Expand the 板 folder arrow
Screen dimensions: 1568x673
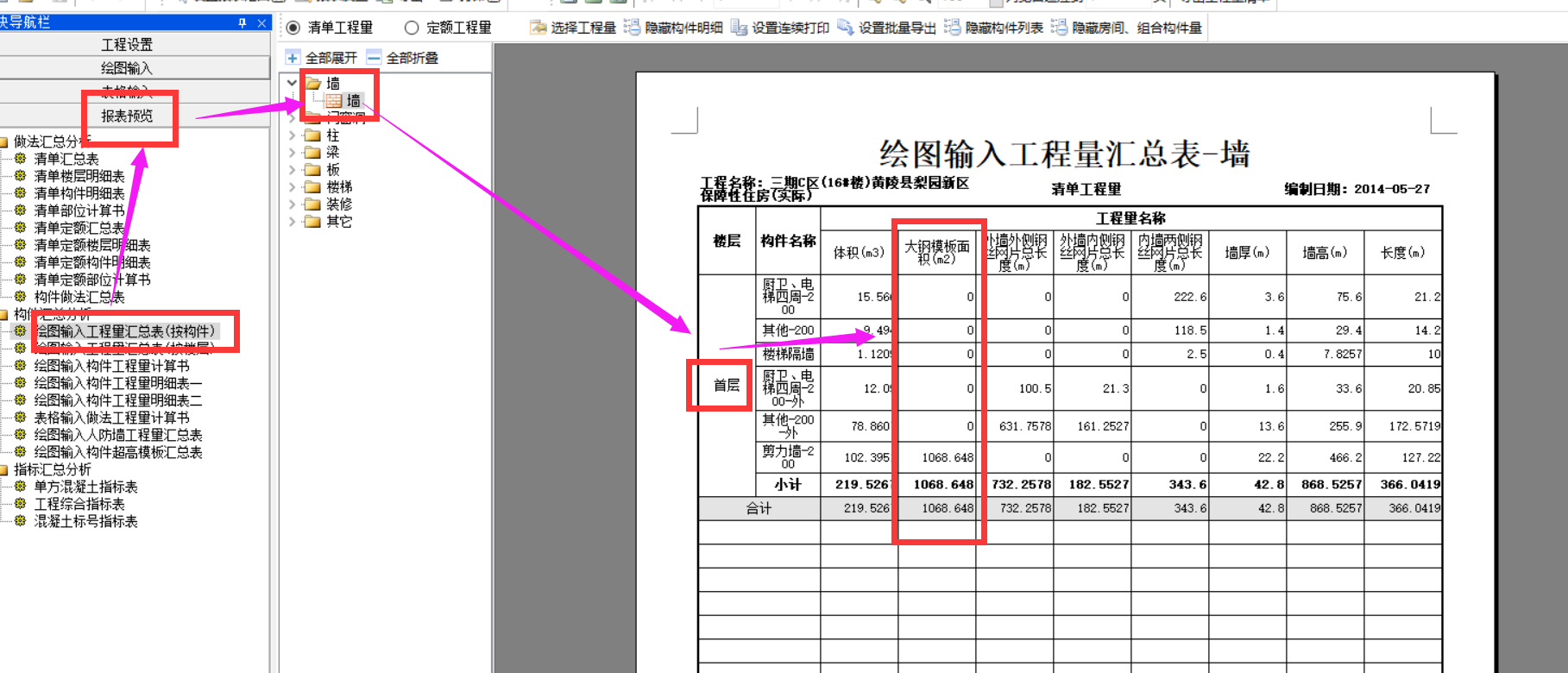[293, 170]
